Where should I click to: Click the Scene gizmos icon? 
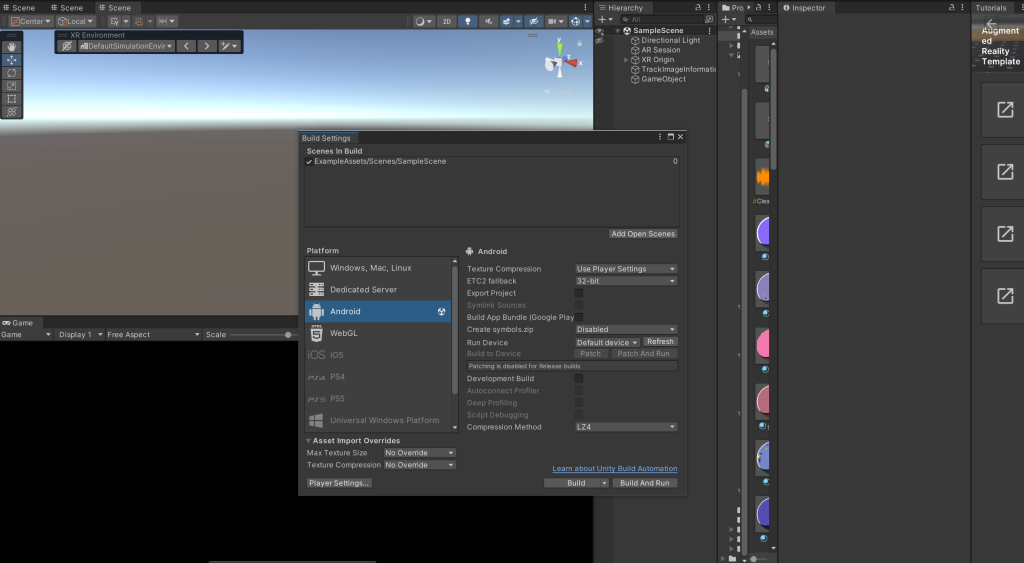[575, 22]
